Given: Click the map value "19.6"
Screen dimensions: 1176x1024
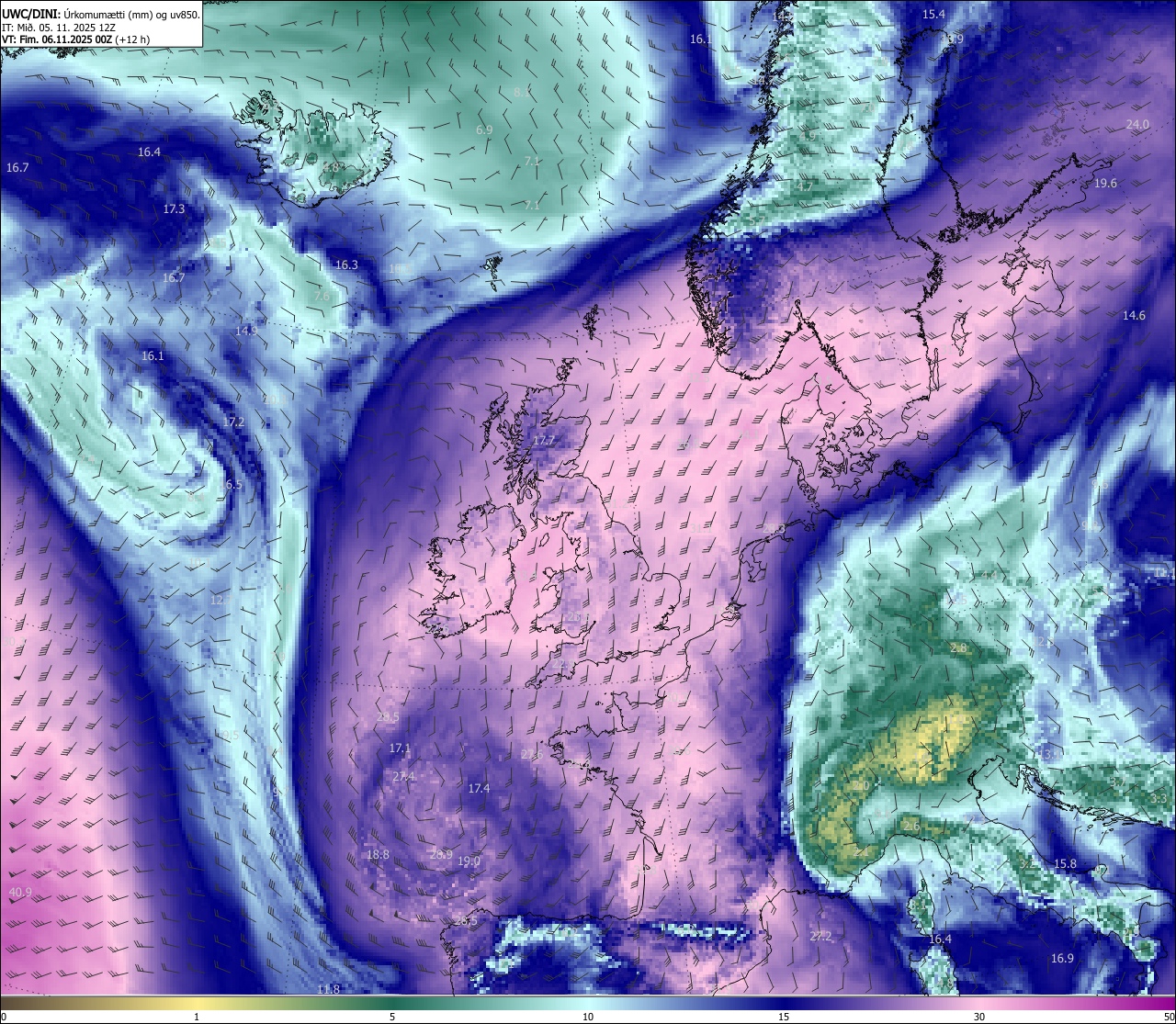Looking at the screenshot, I should [1105, 184].
